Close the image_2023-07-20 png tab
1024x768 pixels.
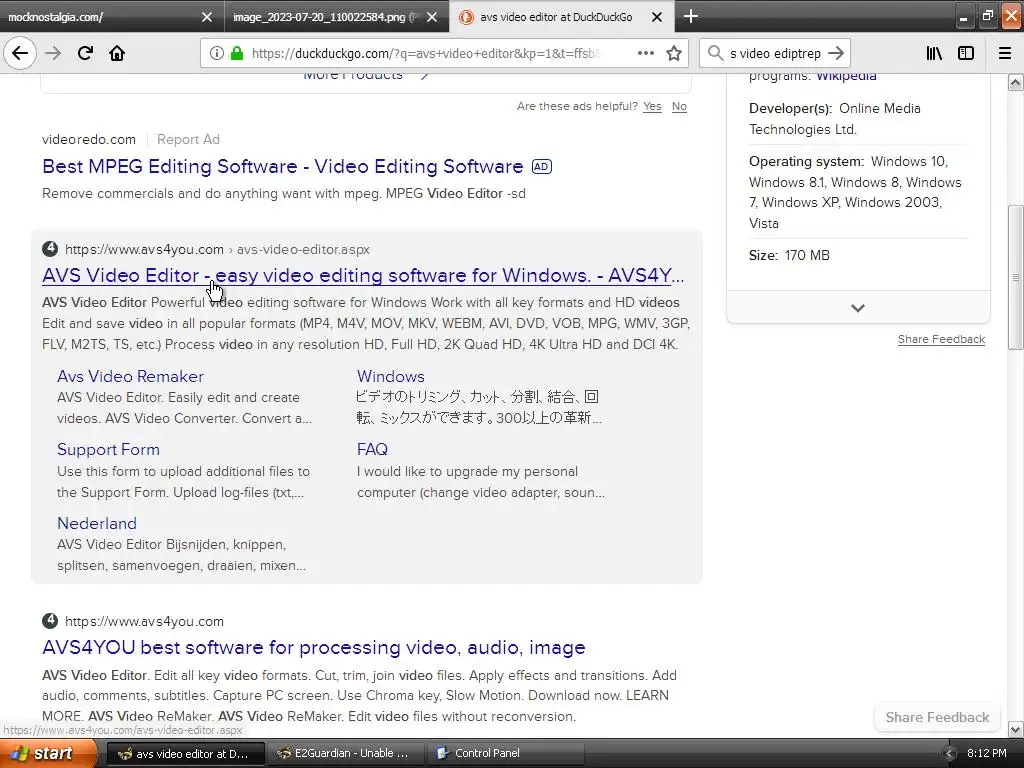432,17
